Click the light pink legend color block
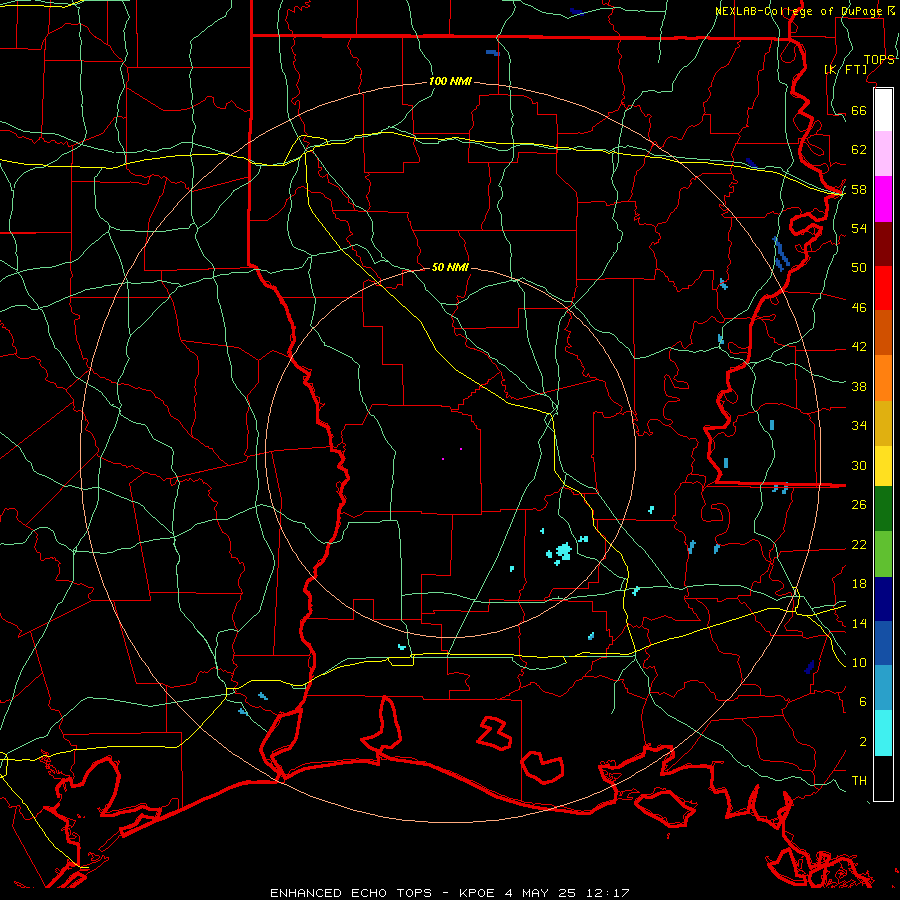 click(x=883, y=154)
